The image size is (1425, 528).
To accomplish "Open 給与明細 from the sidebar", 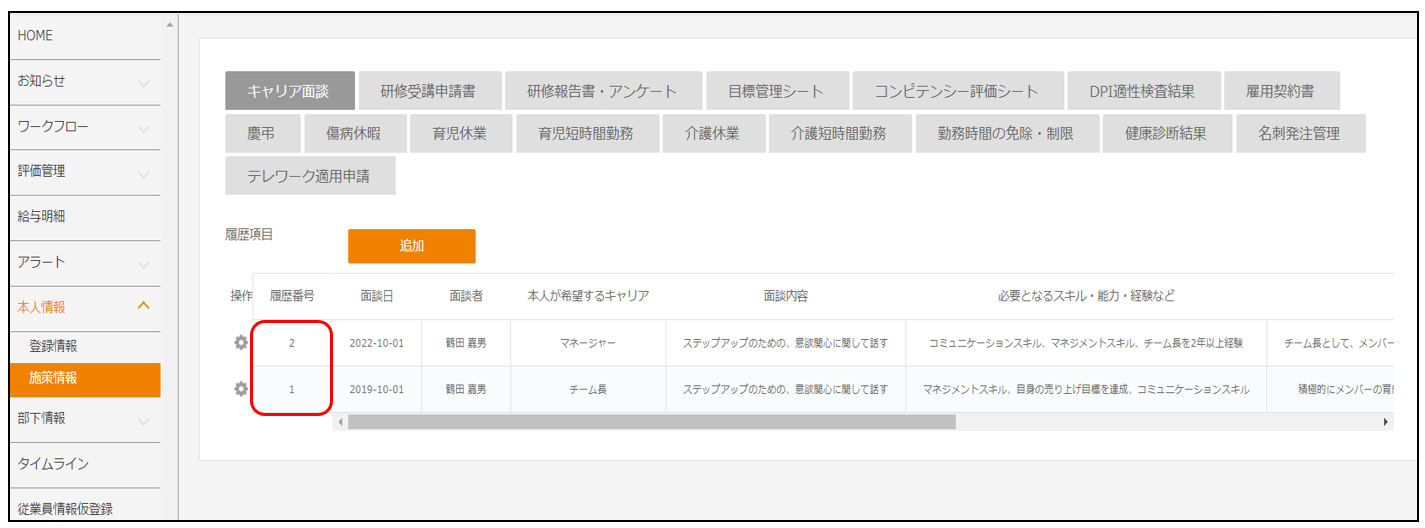I will [x=42, y=217].
